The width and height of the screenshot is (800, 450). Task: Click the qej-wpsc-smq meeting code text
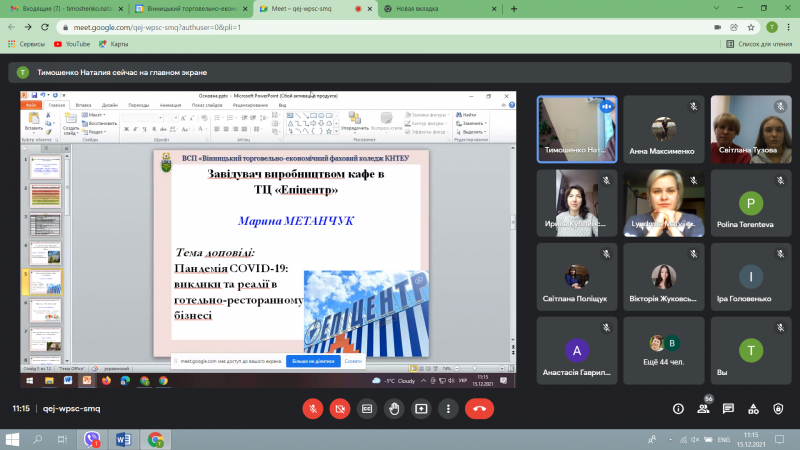coord(71,409)
